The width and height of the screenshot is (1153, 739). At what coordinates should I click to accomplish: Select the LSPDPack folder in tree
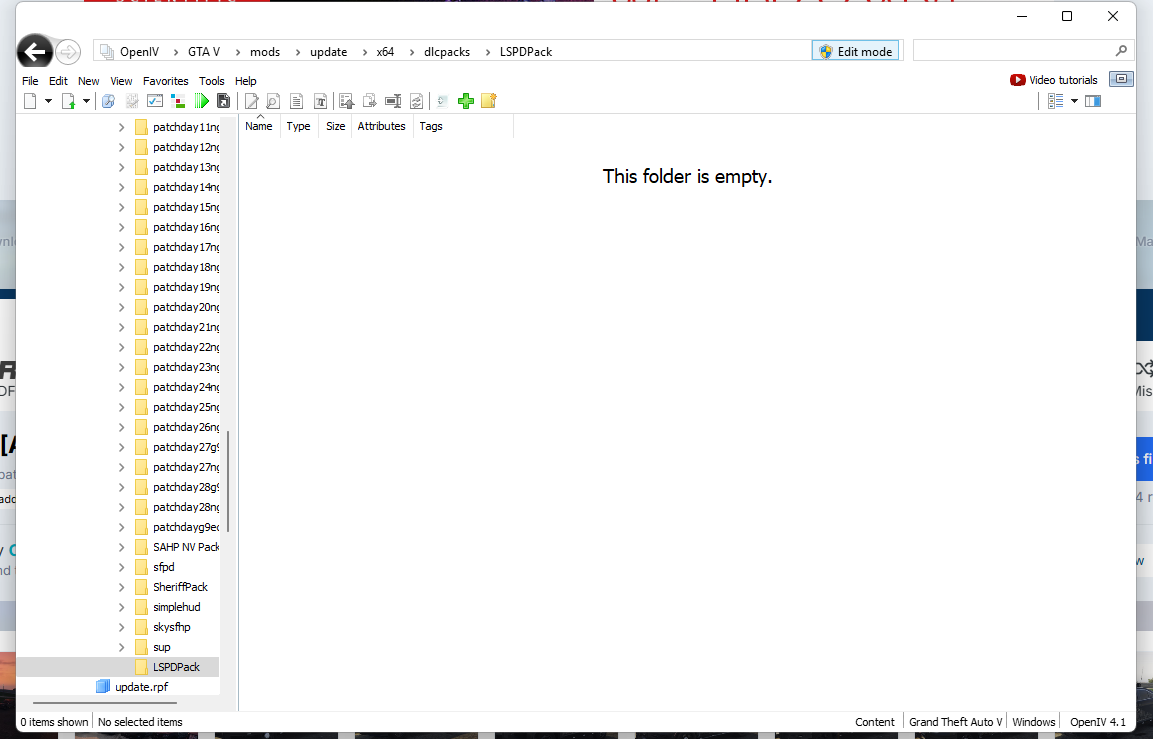pos(176,667)
